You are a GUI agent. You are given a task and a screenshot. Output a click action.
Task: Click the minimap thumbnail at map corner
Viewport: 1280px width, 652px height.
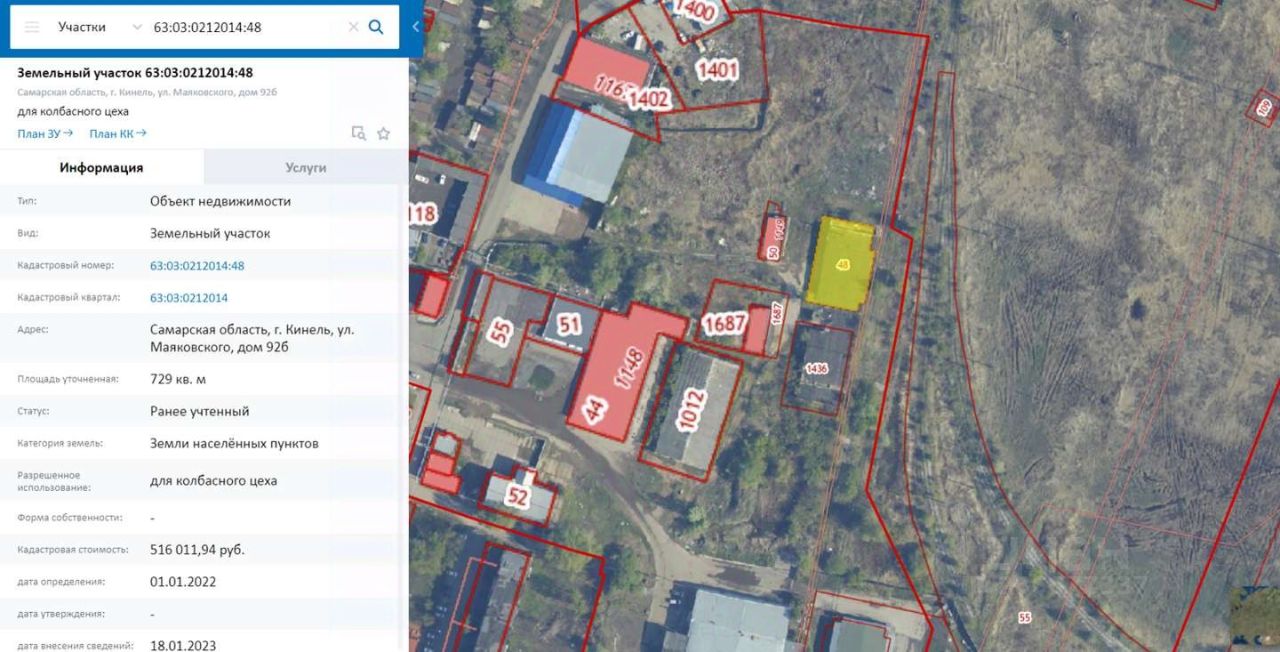pyautogui.click(x=1254, y=615)
